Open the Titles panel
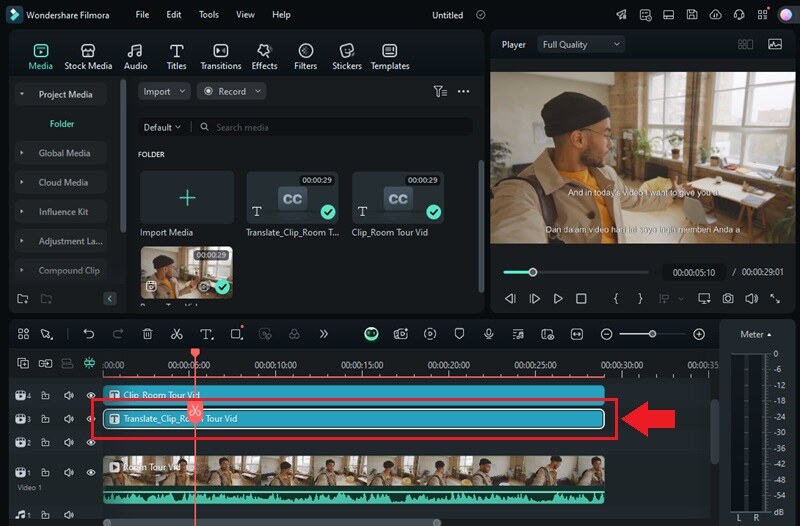Screen dimensions: 800x526 pos(176,57)
